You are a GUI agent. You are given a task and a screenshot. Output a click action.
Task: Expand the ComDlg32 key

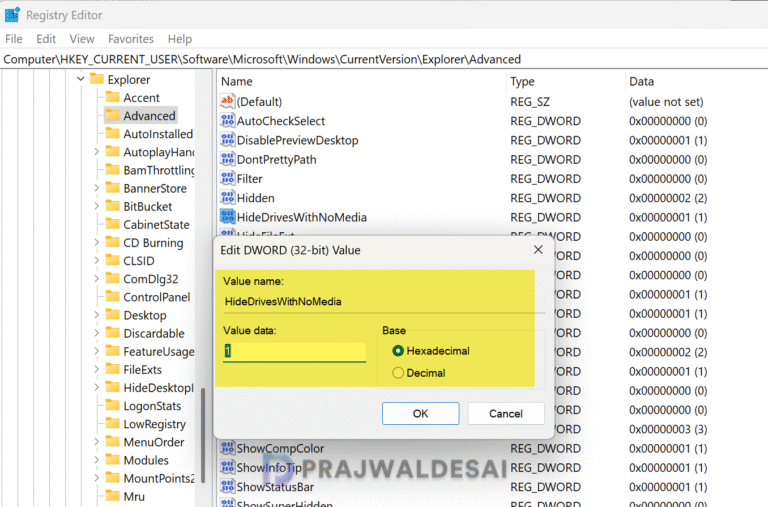[96, 279]
